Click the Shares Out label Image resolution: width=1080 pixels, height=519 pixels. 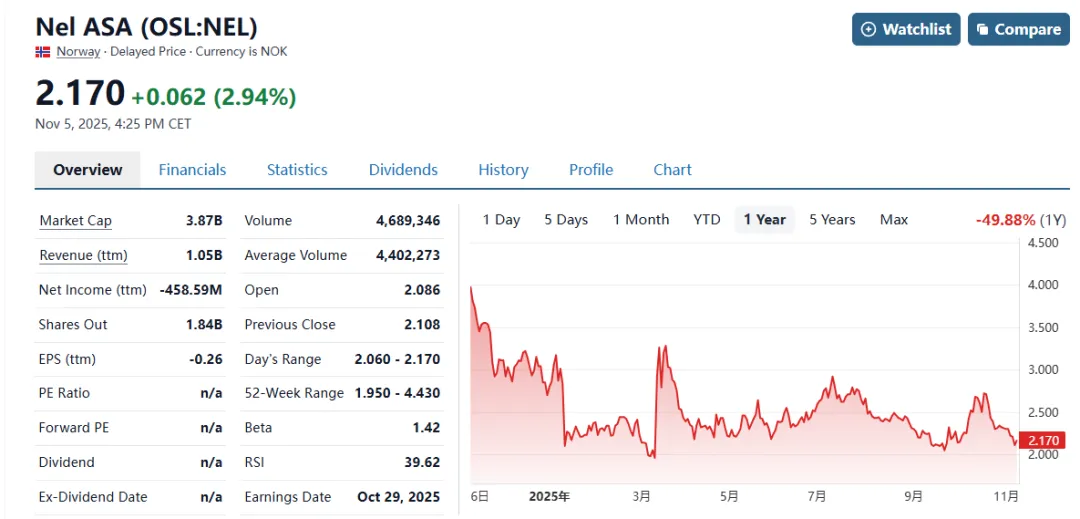tap(73, 324)
